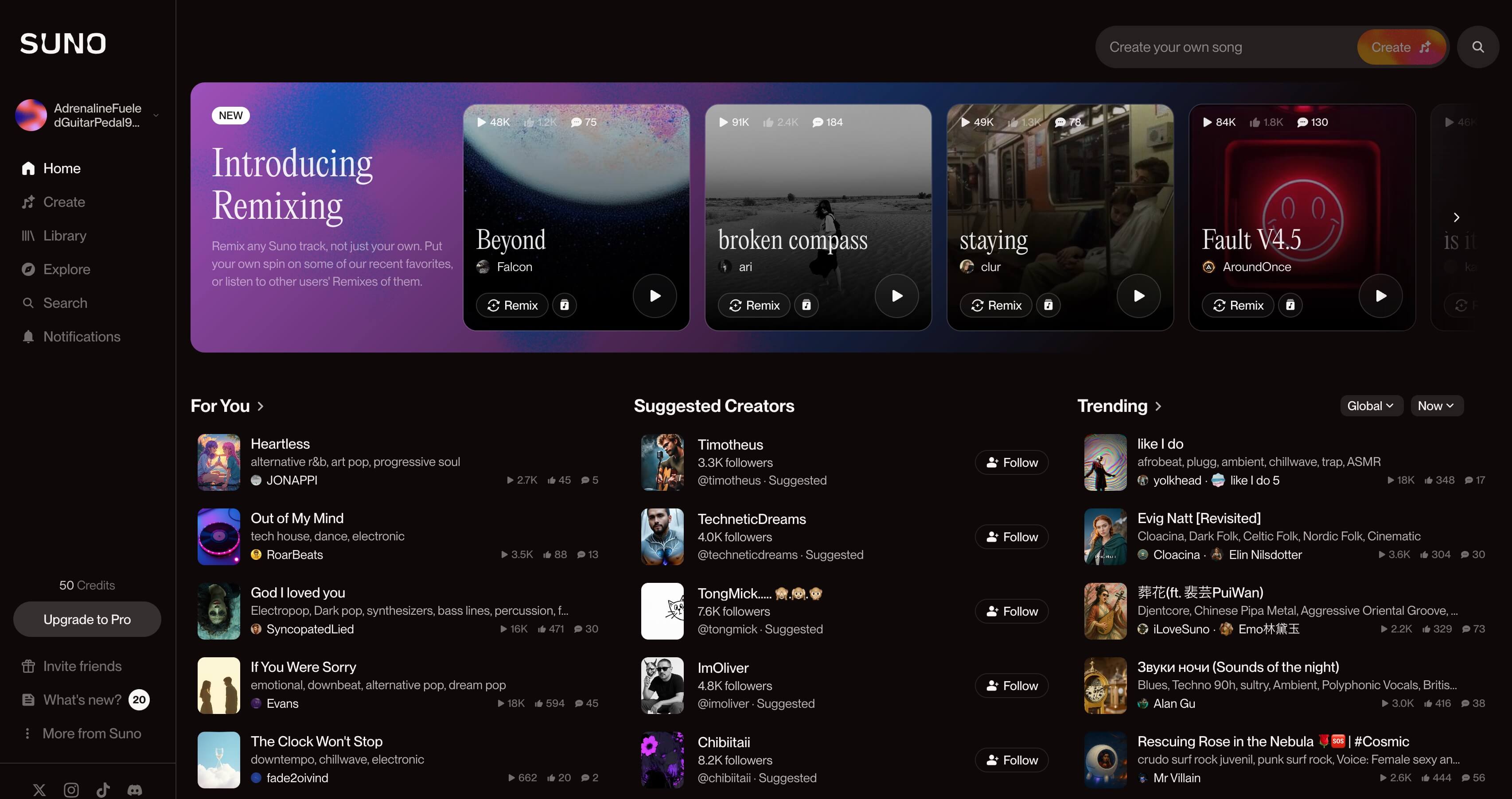Follow Chibiitaii creator
The width and height of the screenshot is (1512, 799).
click(1011, 760)
